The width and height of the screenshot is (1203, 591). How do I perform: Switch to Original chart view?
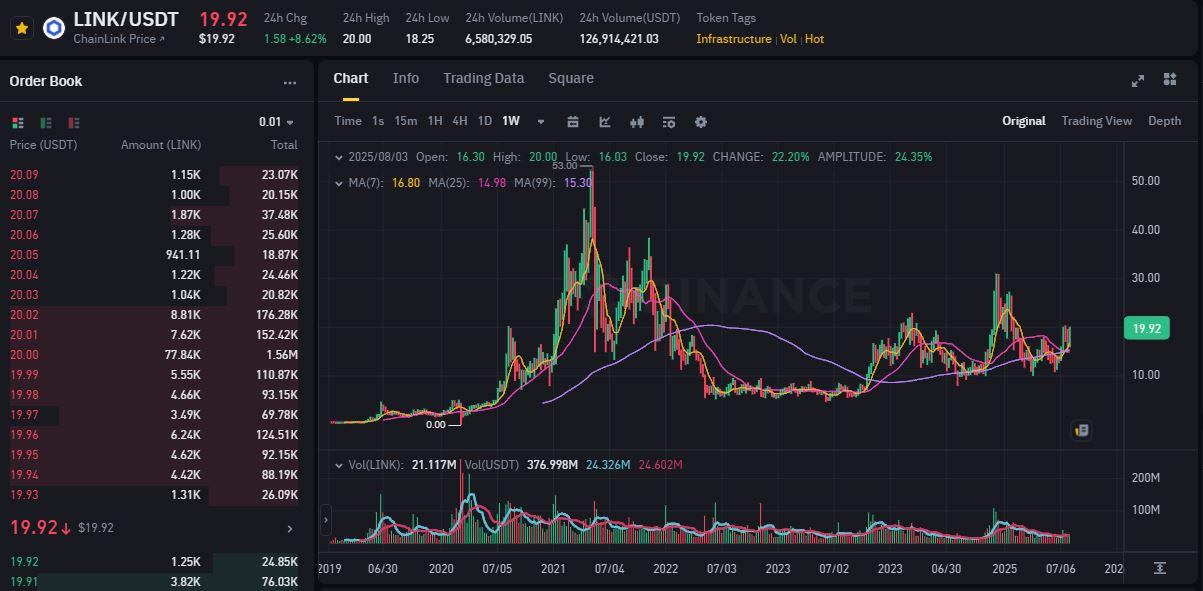click(1024, 121)
